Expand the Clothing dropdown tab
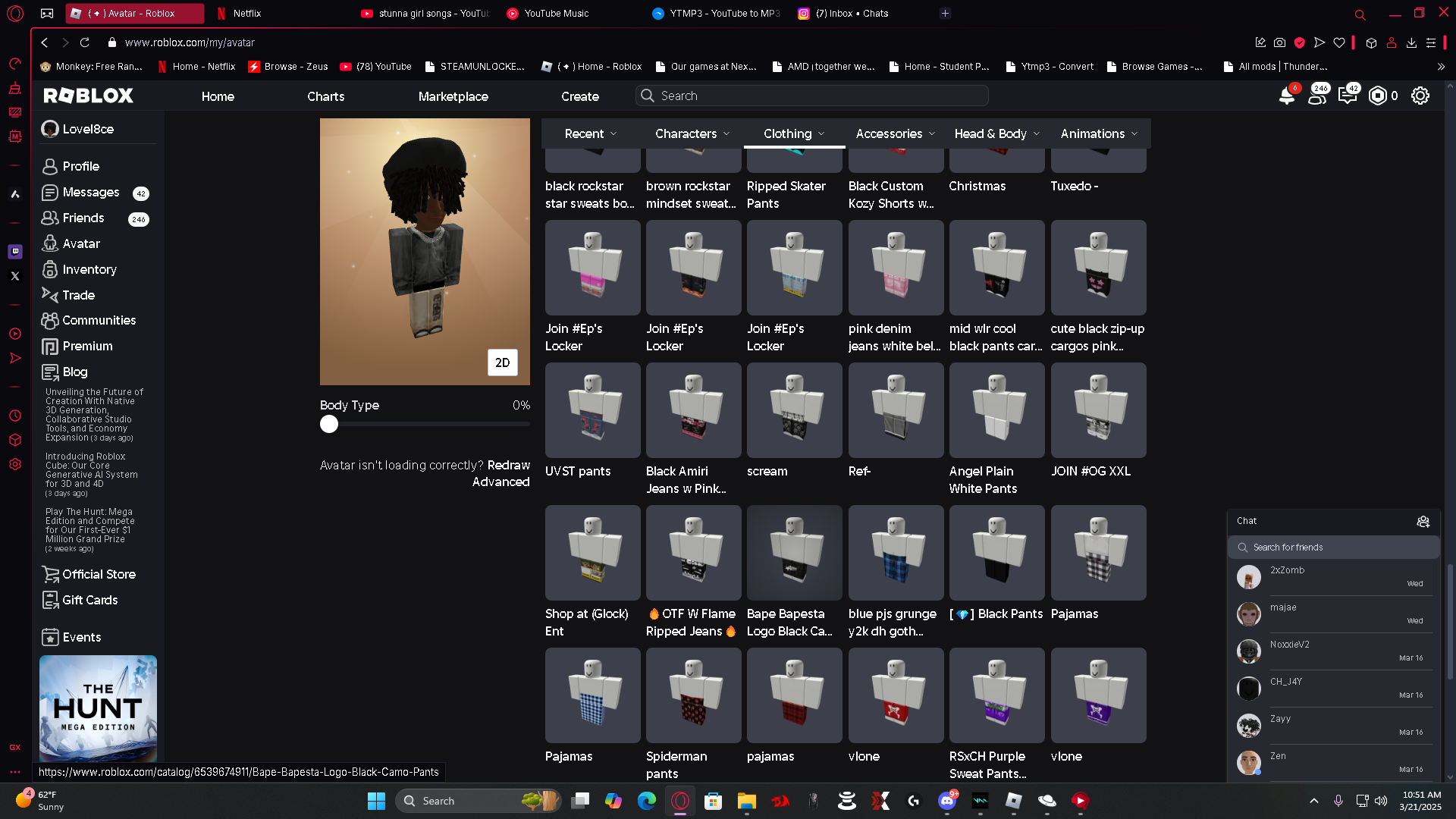1456x819 pixels. 793,133
